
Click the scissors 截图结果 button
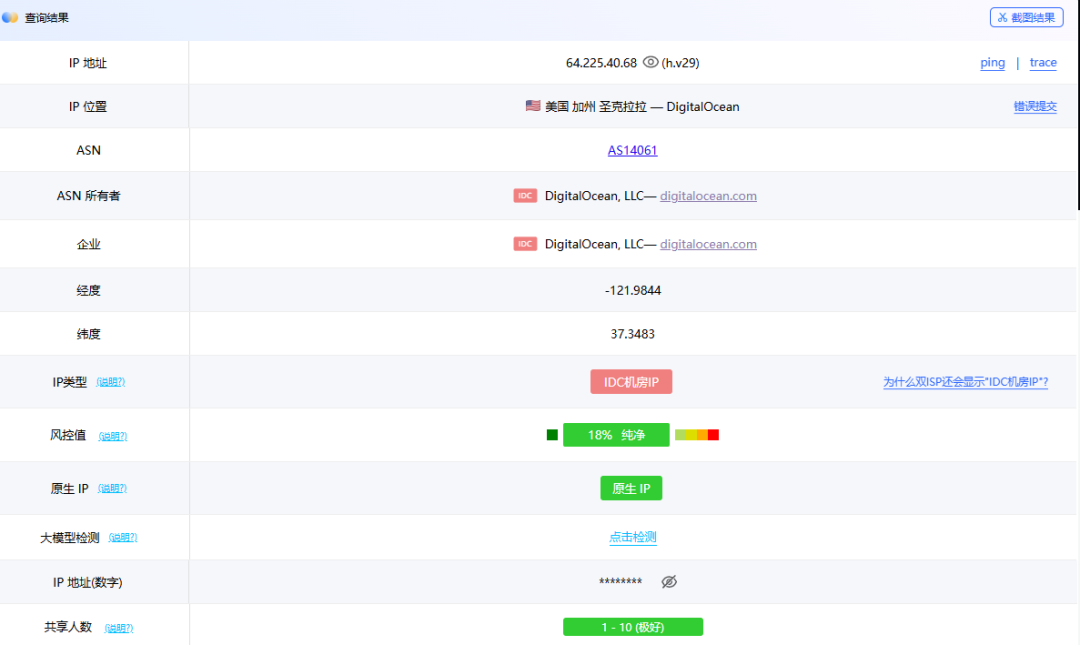tap(1026, 17)
